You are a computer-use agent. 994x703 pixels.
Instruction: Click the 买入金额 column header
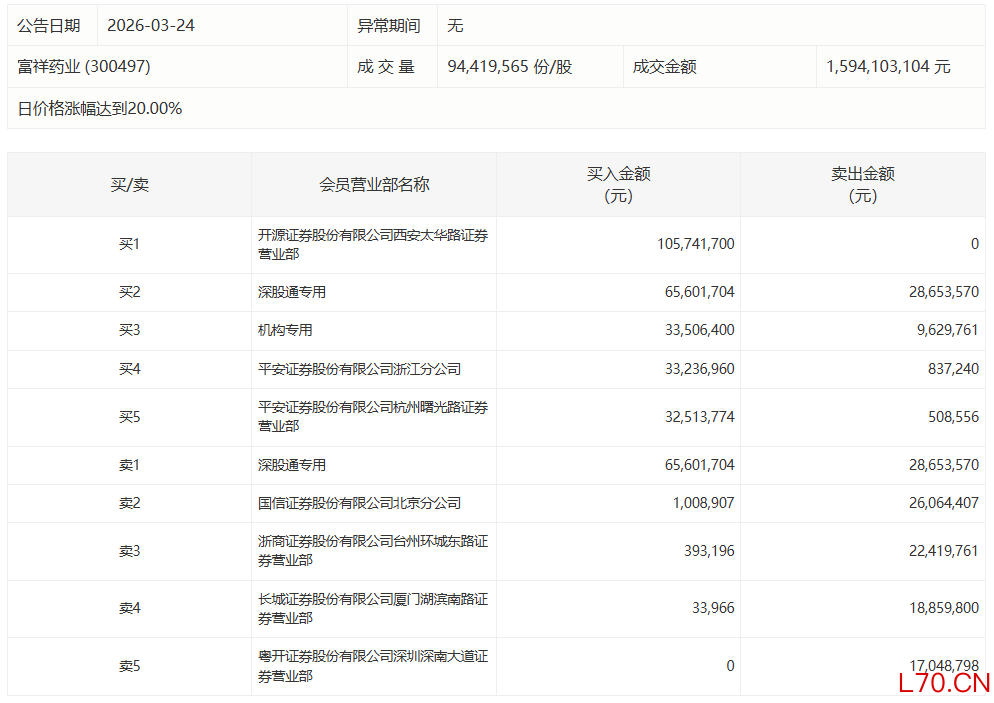(618, 185)
